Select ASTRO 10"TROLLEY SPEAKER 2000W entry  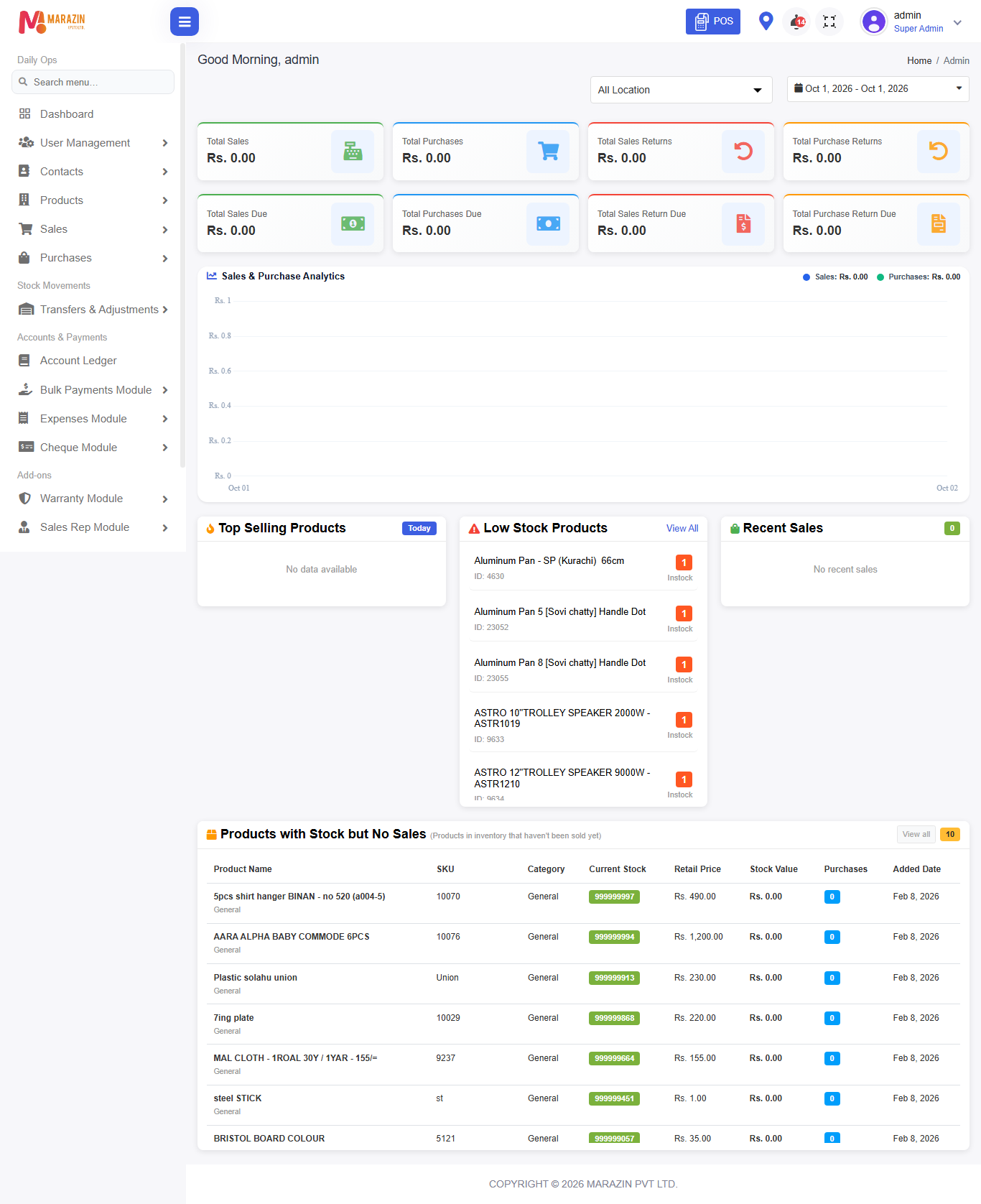click(583, 725)
